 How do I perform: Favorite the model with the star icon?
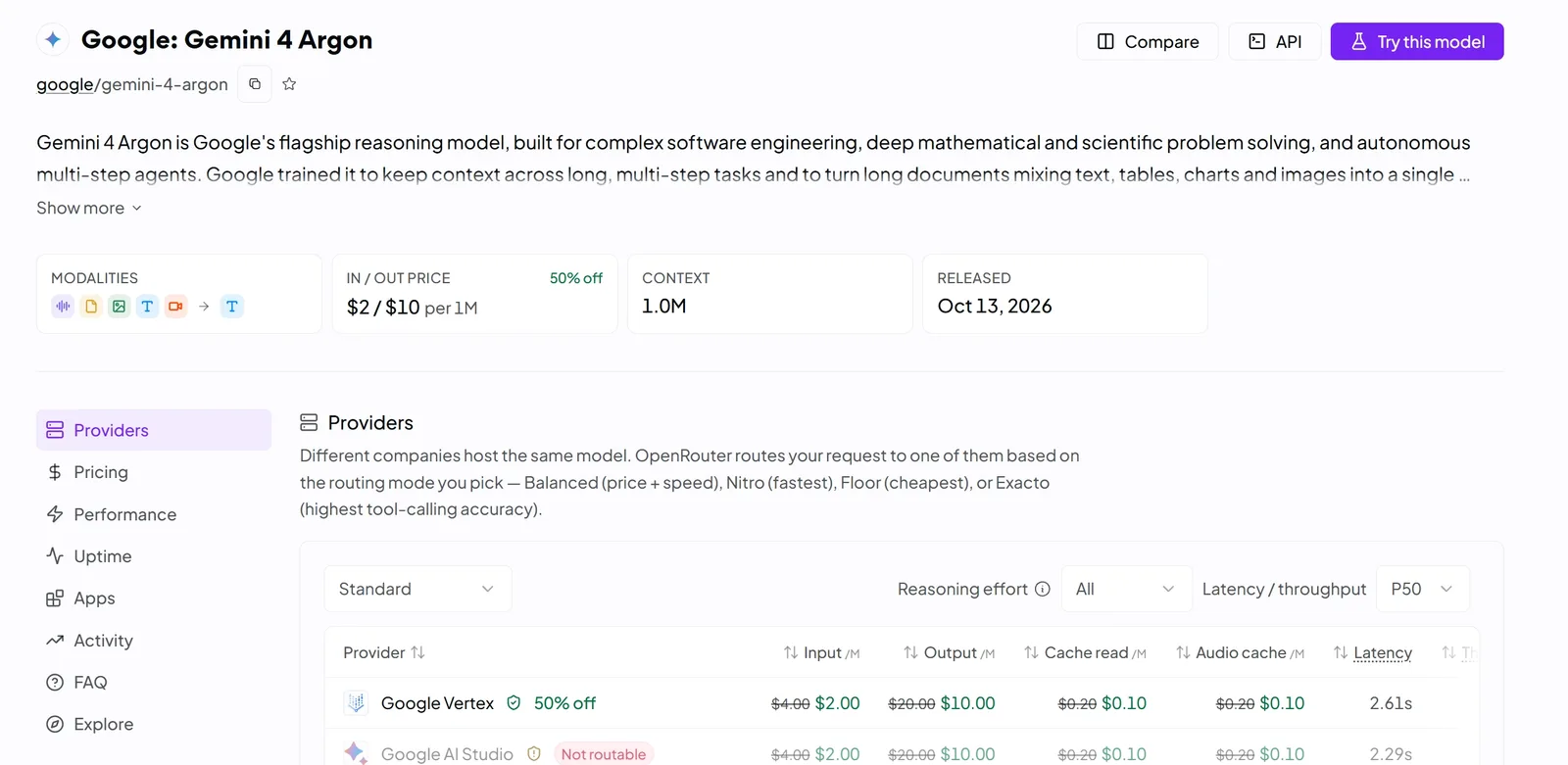click(289, 84)
